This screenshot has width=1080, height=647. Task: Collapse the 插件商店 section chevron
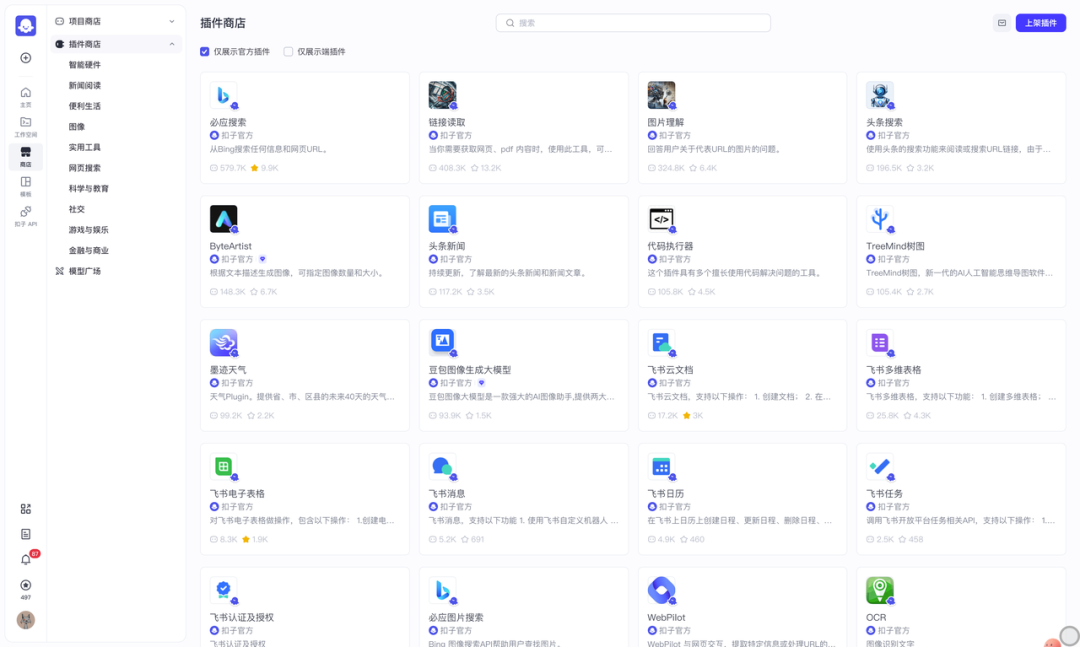172,44
